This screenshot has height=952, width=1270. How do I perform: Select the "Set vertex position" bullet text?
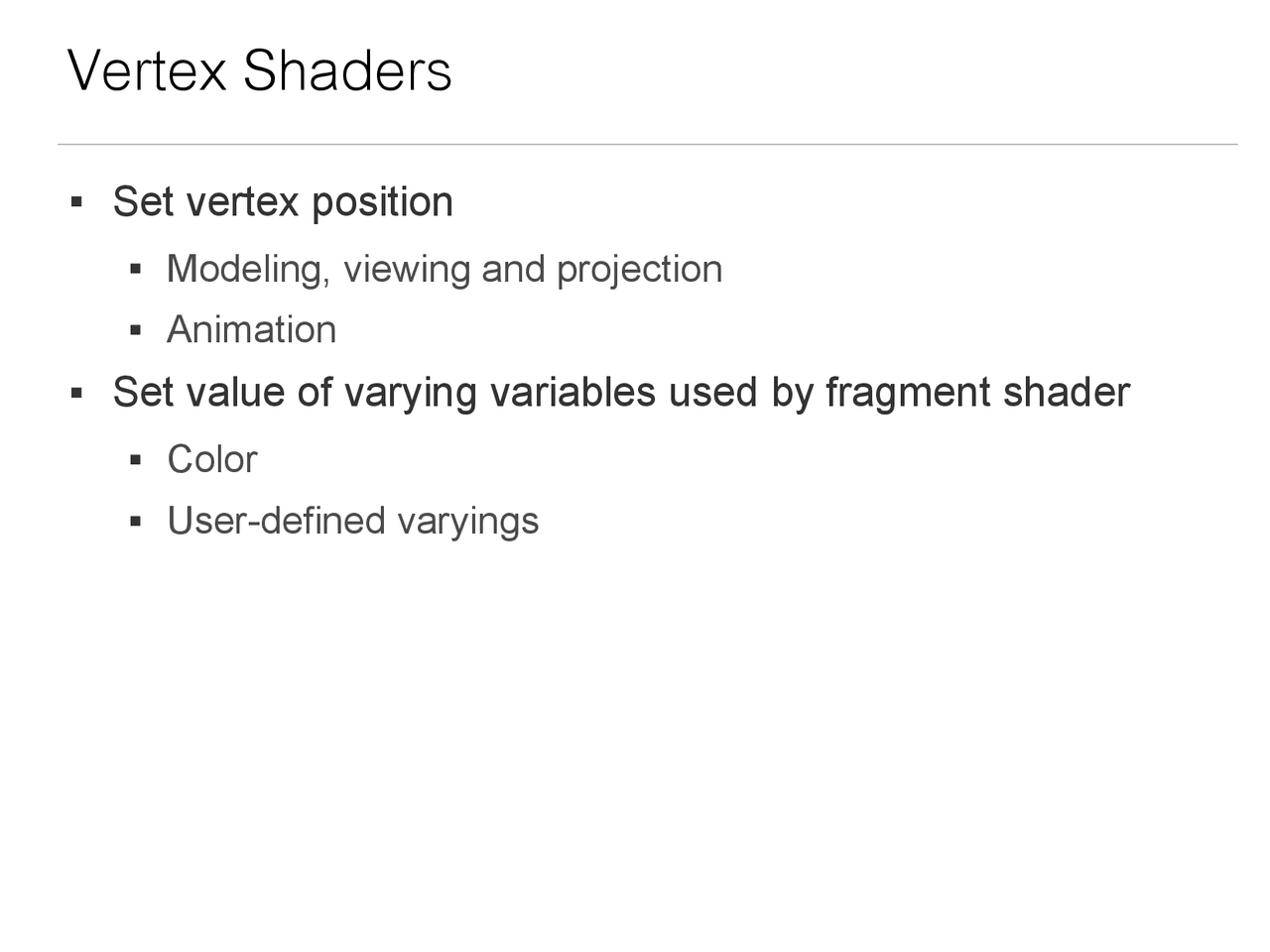tap(283, 202)
